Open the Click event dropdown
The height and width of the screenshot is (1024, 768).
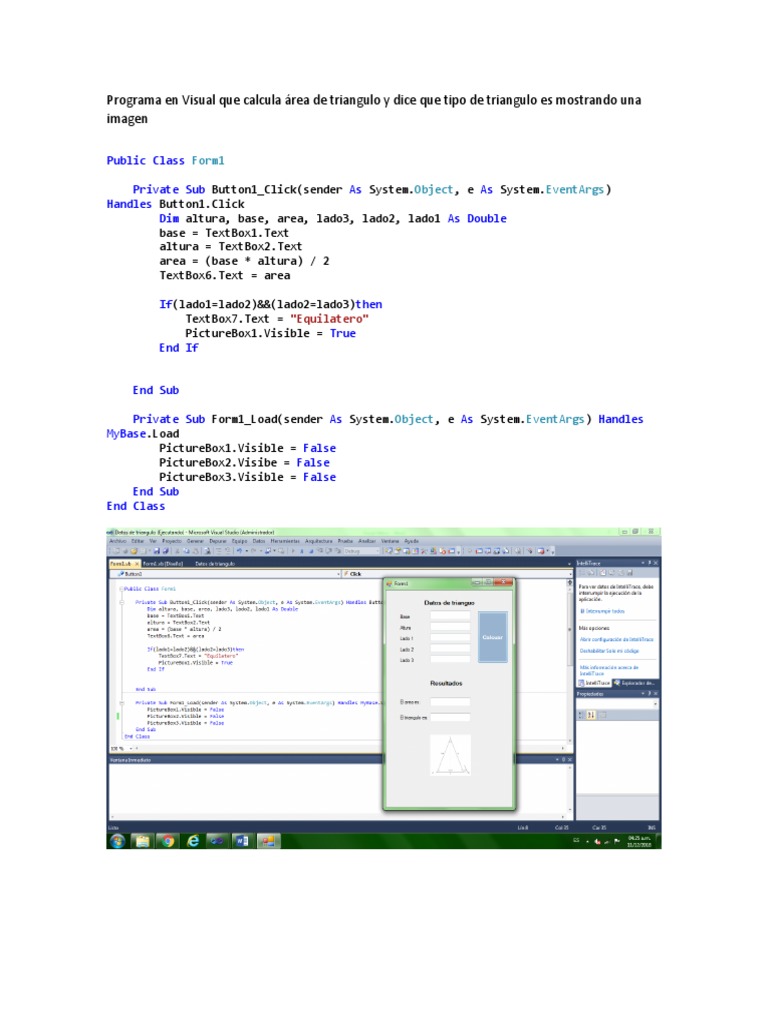click(x=455, y=573)
